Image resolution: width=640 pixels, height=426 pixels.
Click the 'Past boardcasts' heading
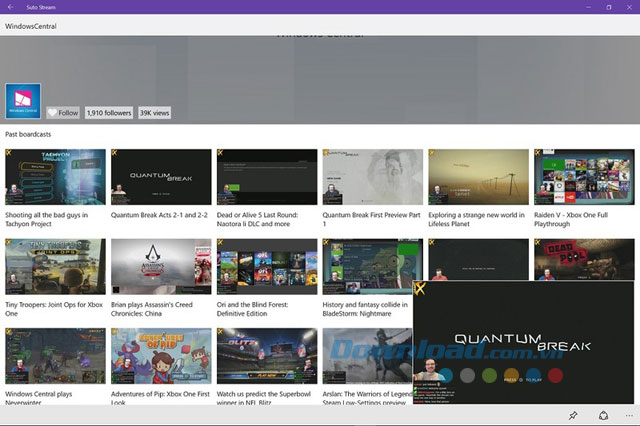(28, 134)
